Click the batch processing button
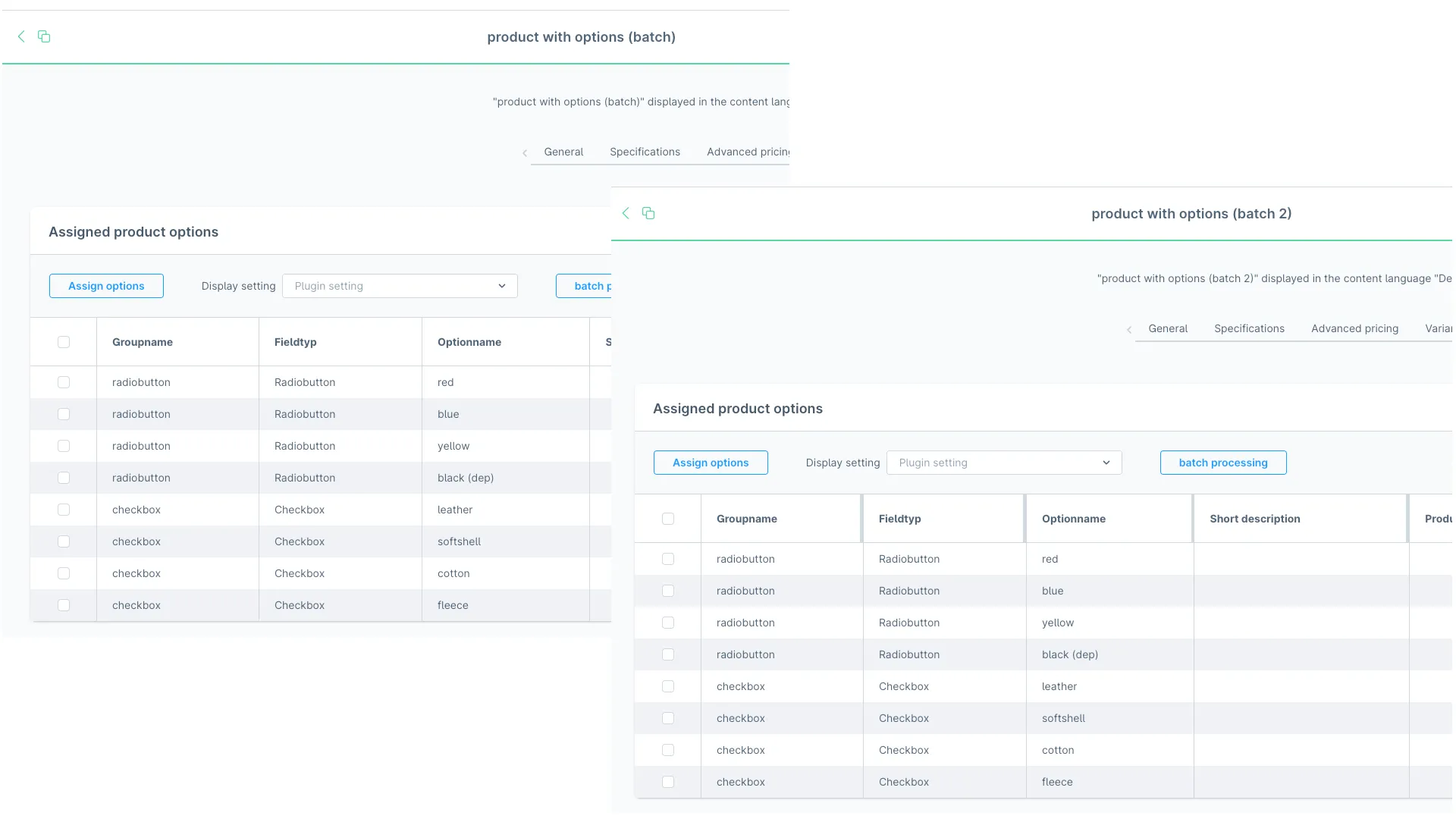This screenshot has height=819, width=1456. point(1222,463)
